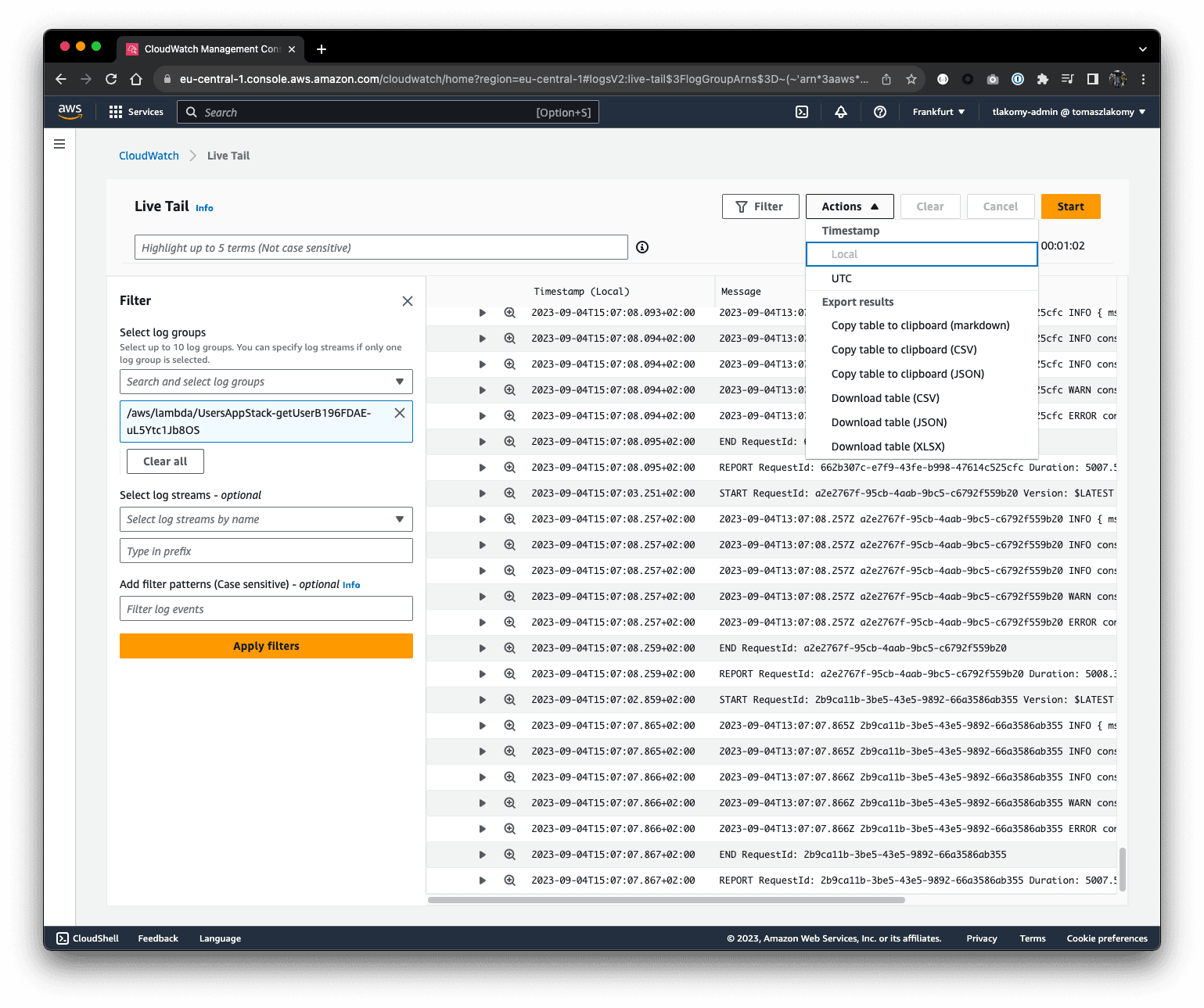Zoom into the 15:07:08.259 REPORT event
The width and height of the screenshot is (1204, 1008).
pos(509,674)
